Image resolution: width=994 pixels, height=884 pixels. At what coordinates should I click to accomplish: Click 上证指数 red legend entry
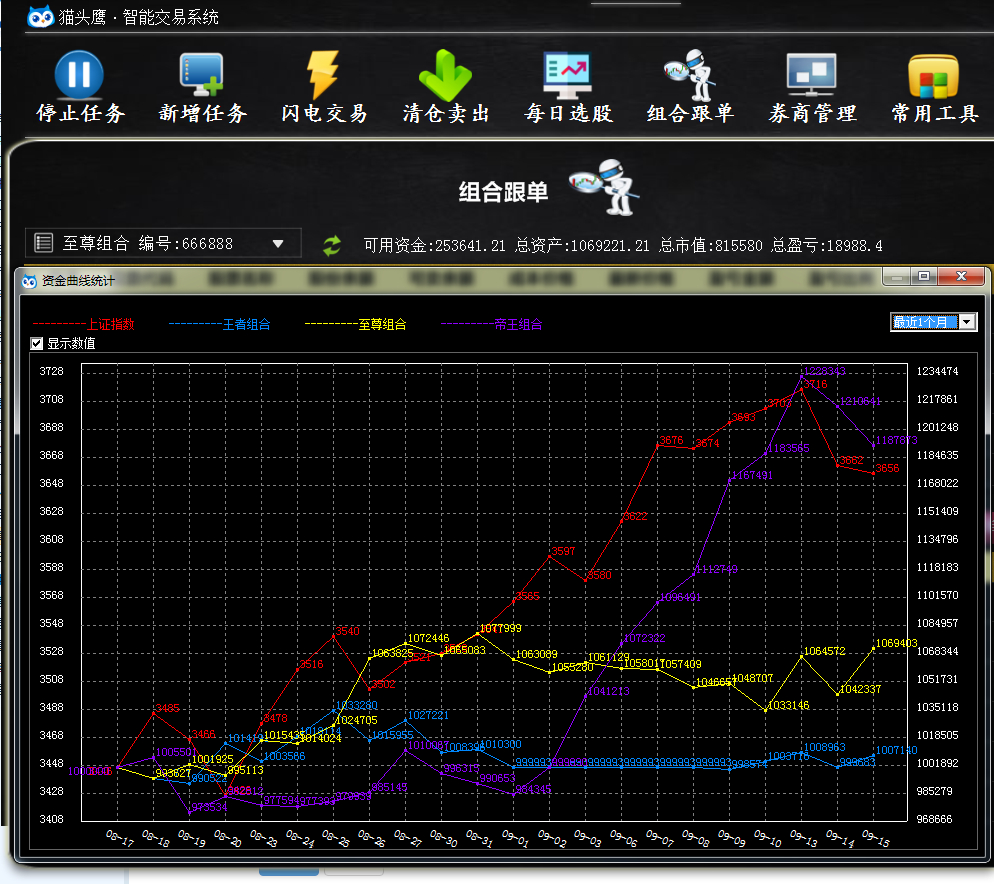84,325
